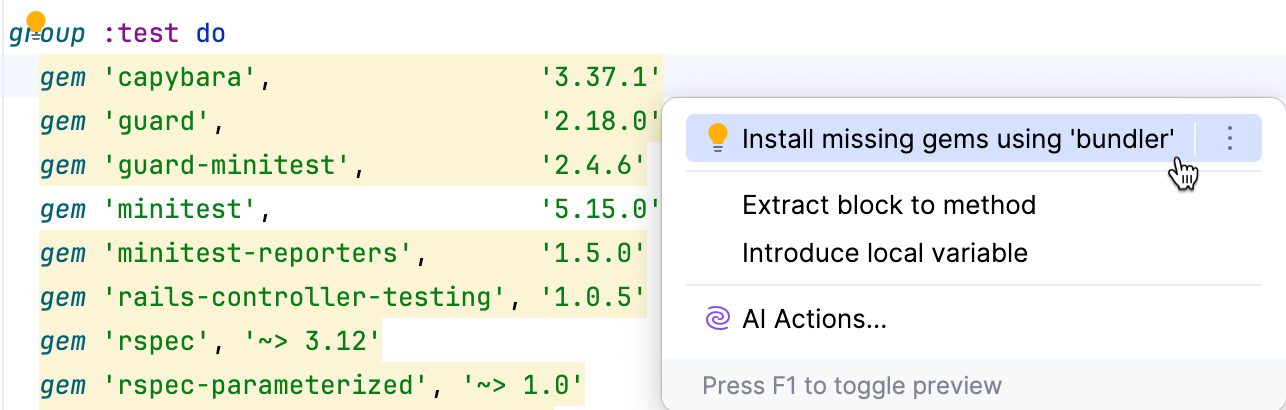1286x410 pixels.
Task: Select Install missing gems using 'bundler'
Action: 957,139
